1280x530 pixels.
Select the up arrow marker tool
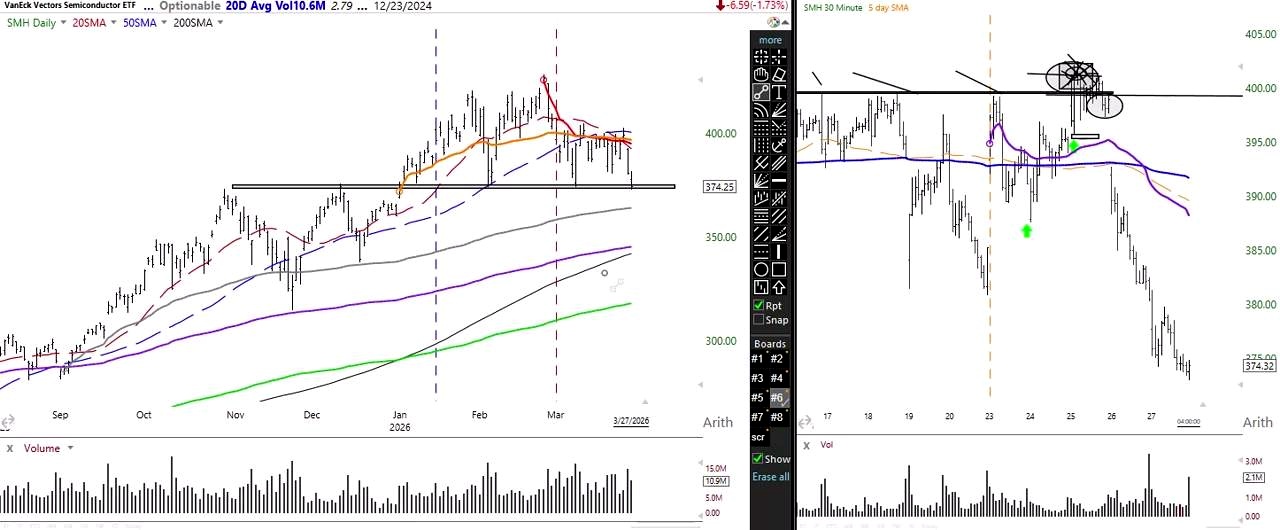click(x=778, y=286)
